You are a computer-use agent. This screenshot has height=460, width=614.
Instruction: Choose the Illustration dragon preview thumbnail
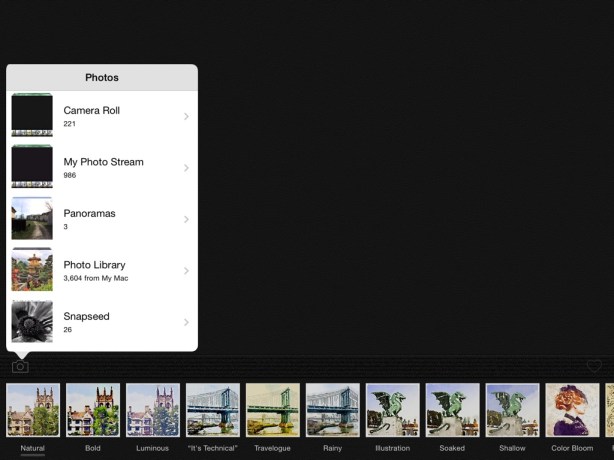[x=392, y=410]
